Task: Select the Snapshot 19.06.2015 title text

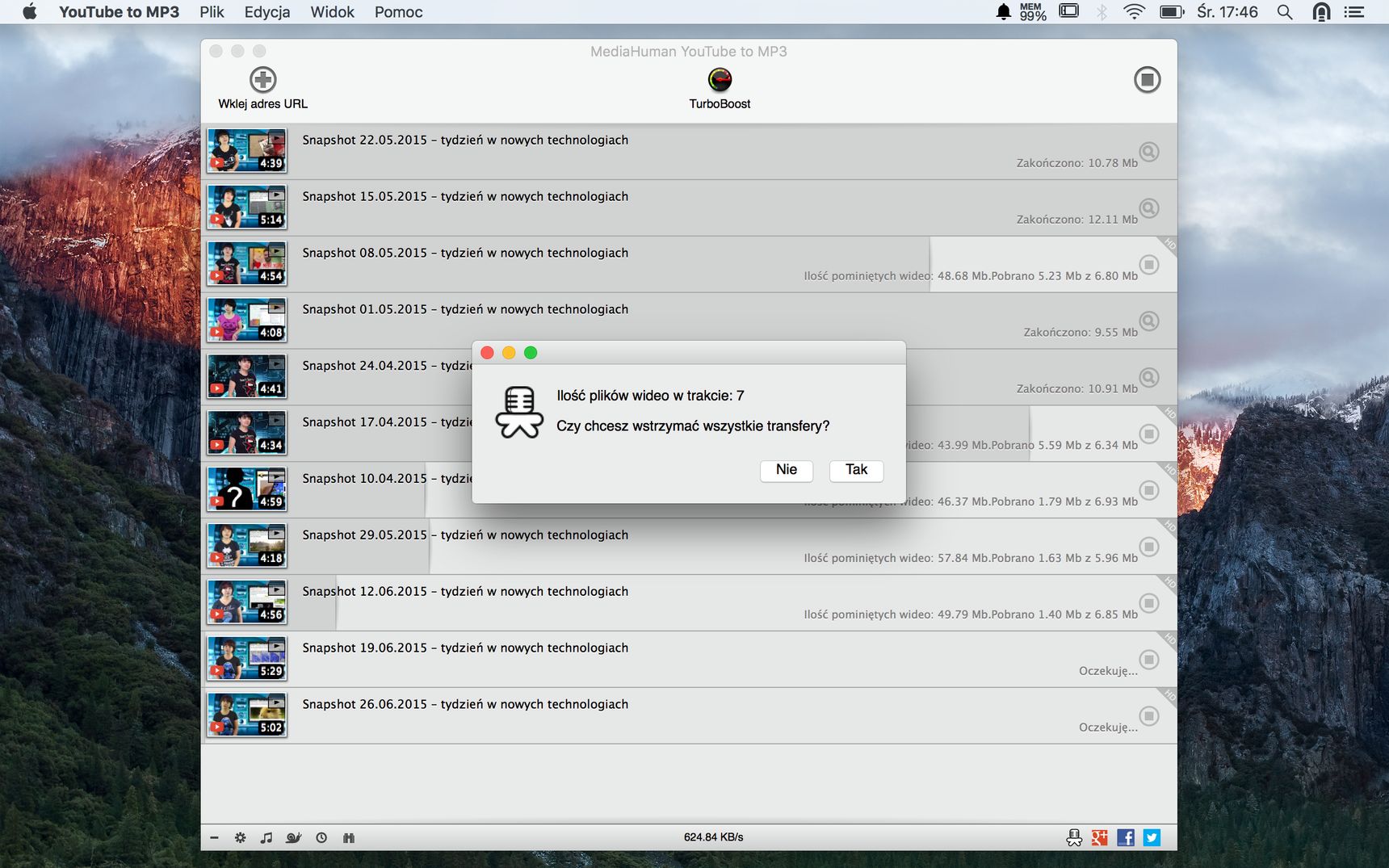Action: click(x=465, y=648)
